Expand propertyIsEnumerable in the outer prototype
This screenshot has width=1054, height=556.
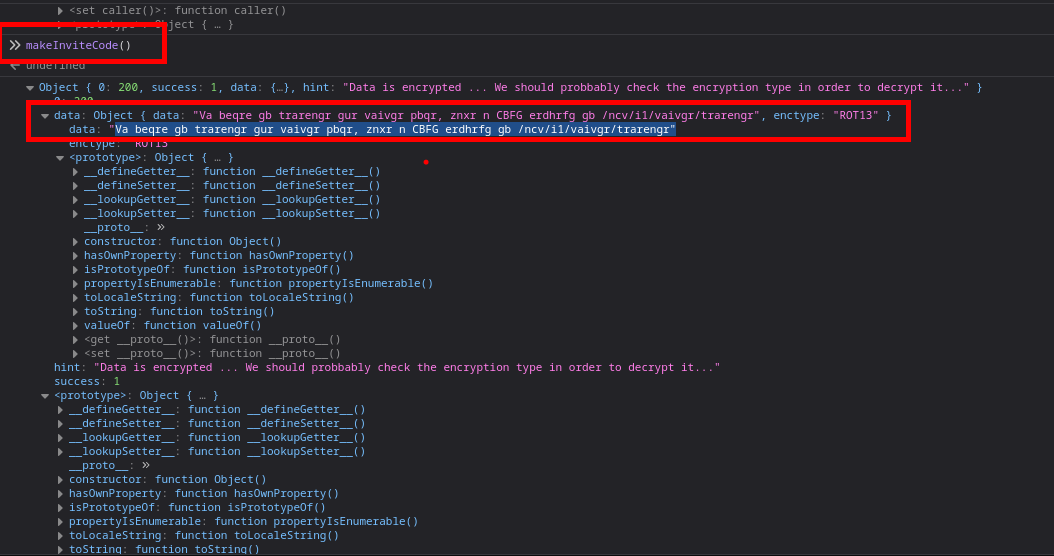pos(61,522)
